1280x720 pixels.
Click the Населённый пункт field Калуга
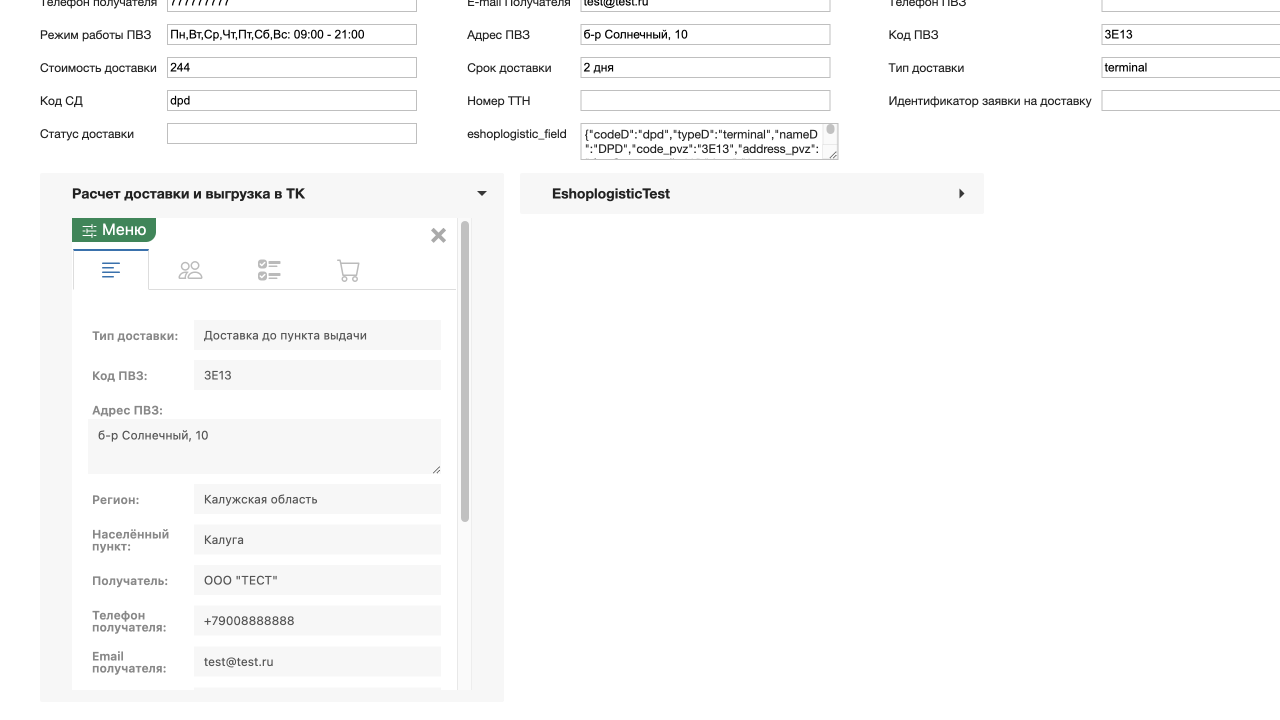[x=316, y=540]
